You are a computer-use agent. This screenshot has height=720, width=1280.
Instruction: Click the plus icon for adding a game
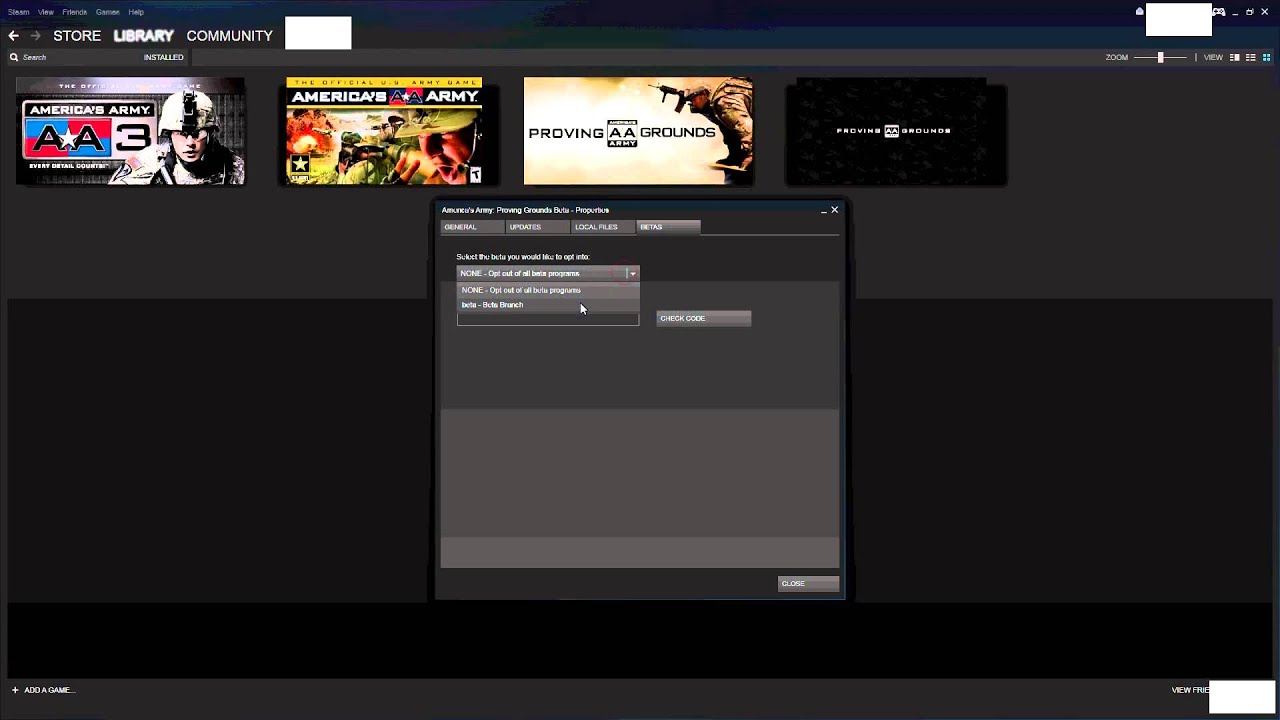[15, 690]
